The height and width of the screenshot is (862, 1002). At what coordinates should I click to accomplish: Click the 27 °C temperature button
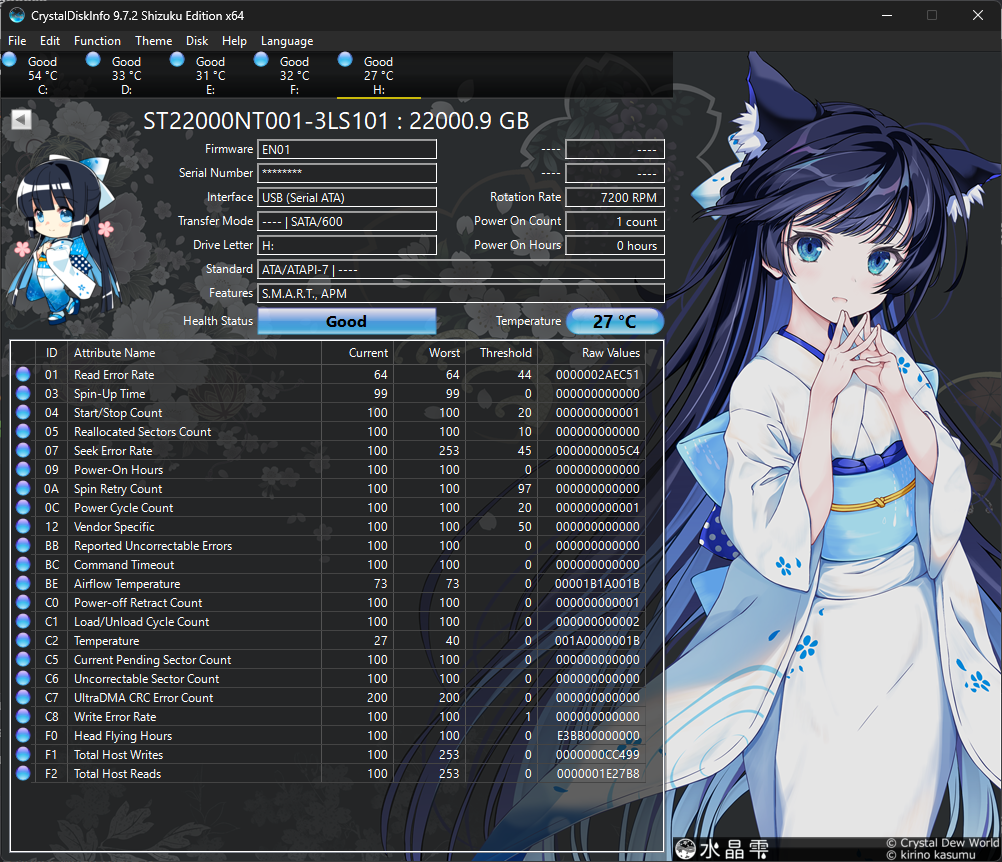pos(614,322)
